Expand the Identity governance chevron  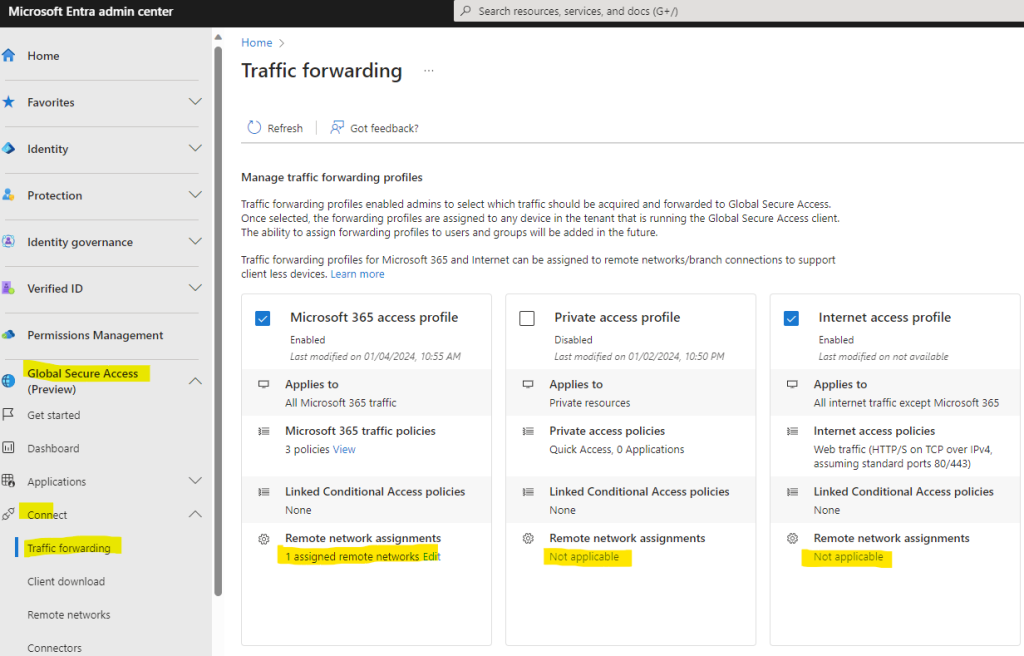[x=195, y=241]
